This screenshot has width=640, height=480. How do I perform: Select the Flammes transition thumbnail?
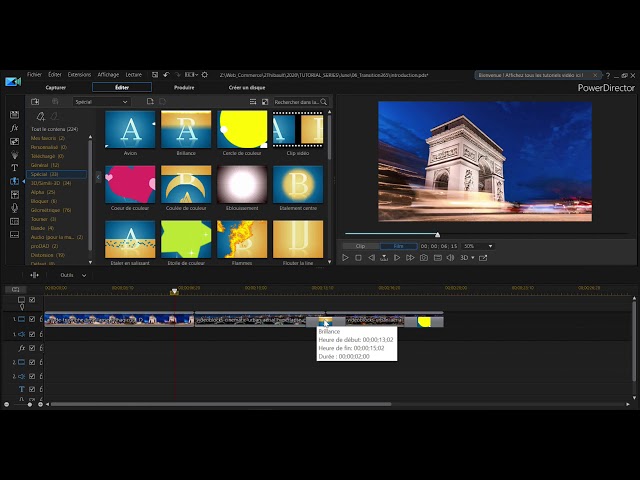click(242, 239)
